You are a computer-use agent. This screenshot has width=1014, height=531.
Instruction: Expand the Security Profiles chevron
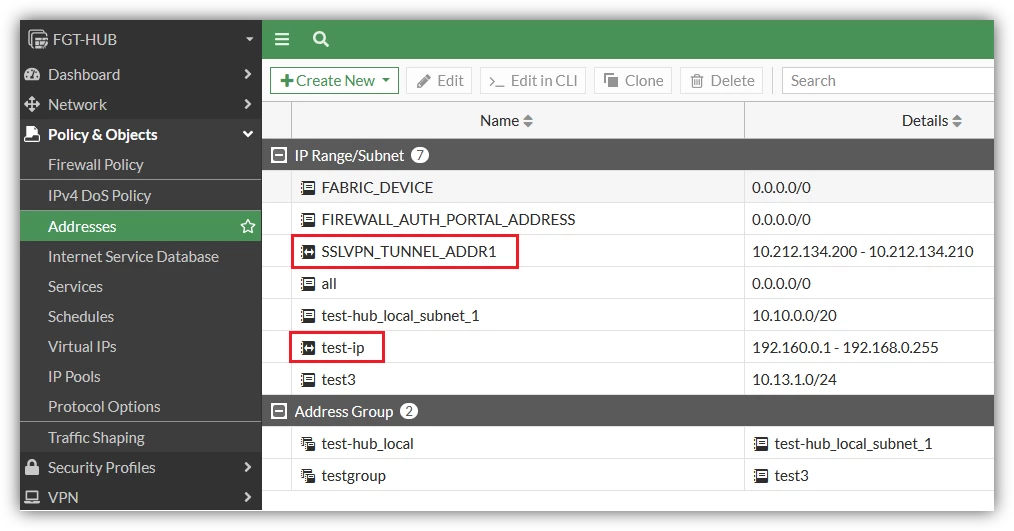248,467
